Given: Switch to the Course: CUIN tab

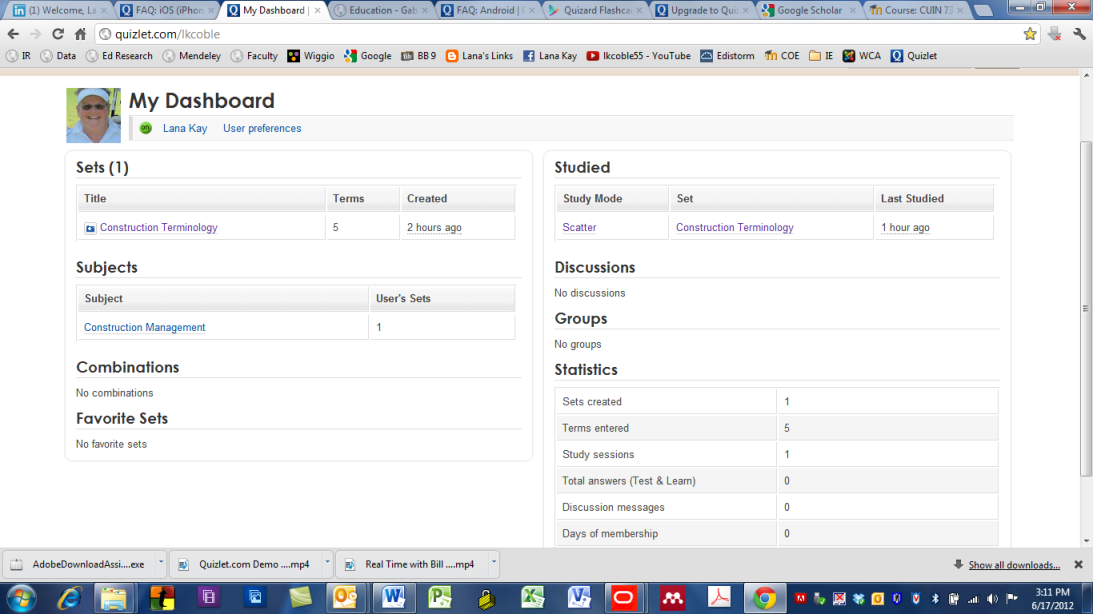Looking at the screenshot, I should coord(916,10).
